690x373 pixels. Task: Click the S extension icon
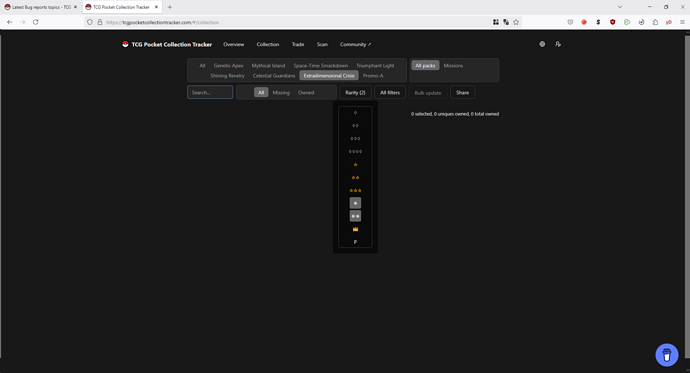pos(598,22)
